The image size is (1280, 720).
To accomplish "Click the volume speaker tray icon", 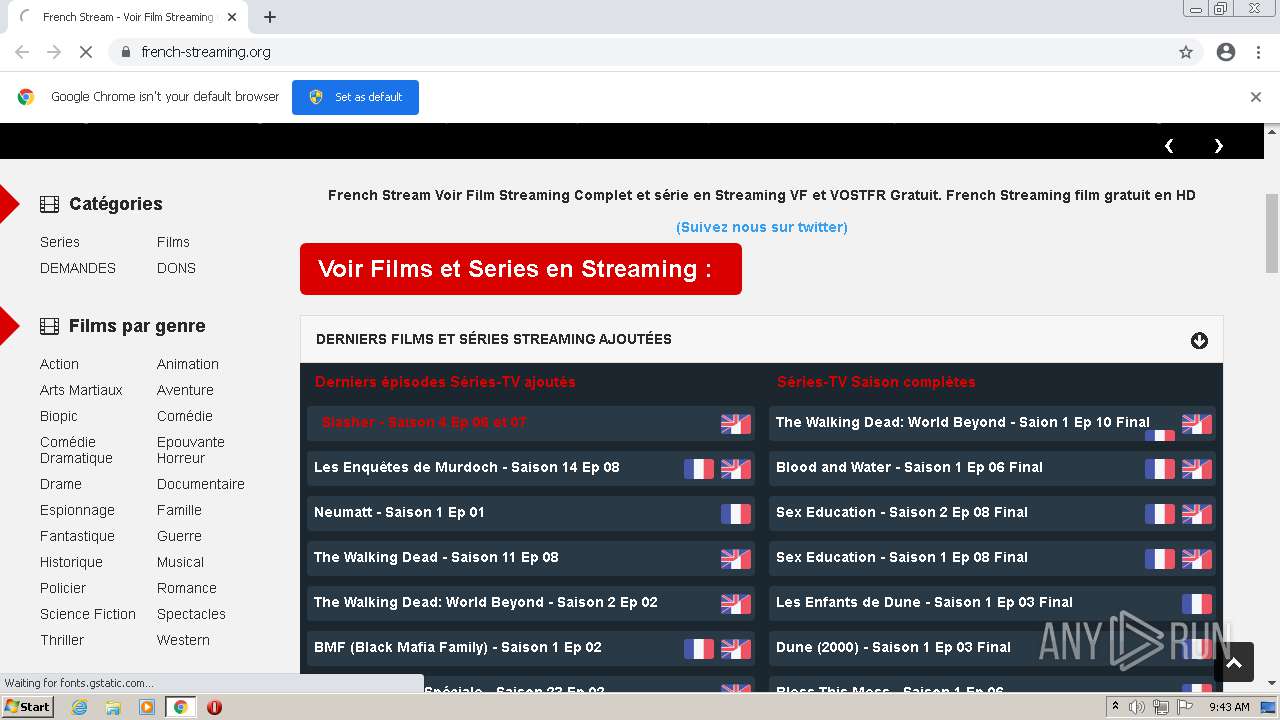I will point(1137,707).
